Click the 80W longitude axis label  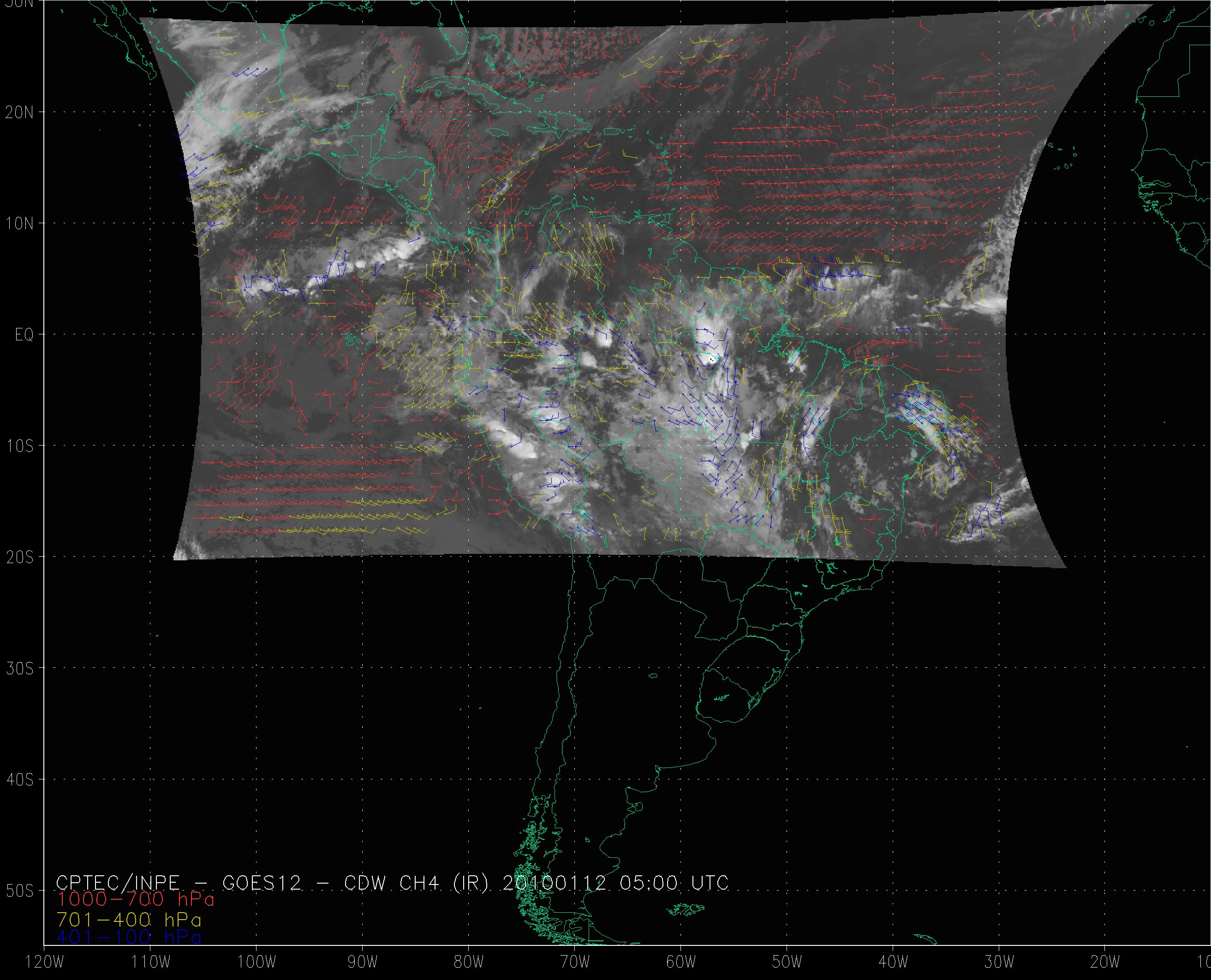pos(469,962)
